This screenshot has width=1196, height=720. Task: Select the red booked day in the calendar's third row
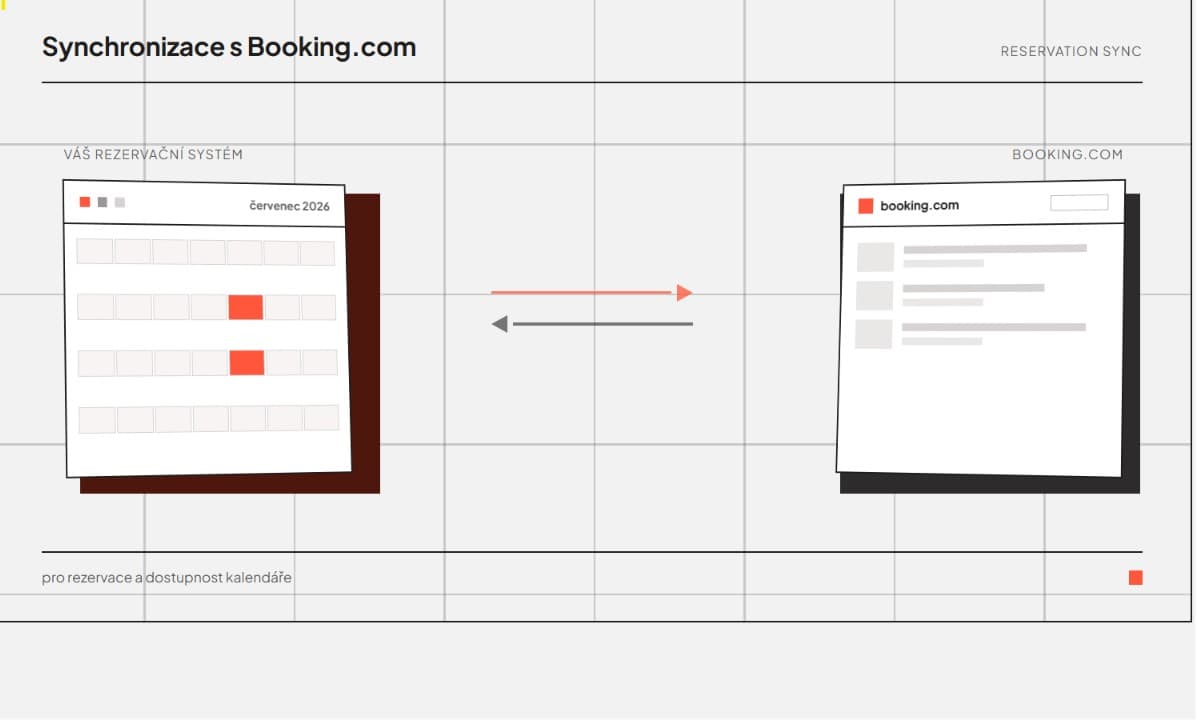[247, 362]
